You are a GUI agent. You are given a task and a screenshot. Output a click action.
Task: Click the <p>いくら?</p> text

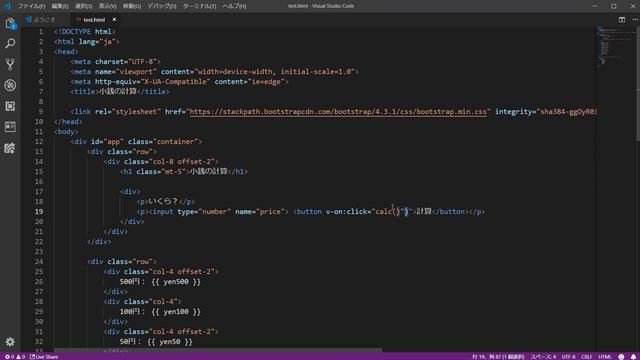166,202
